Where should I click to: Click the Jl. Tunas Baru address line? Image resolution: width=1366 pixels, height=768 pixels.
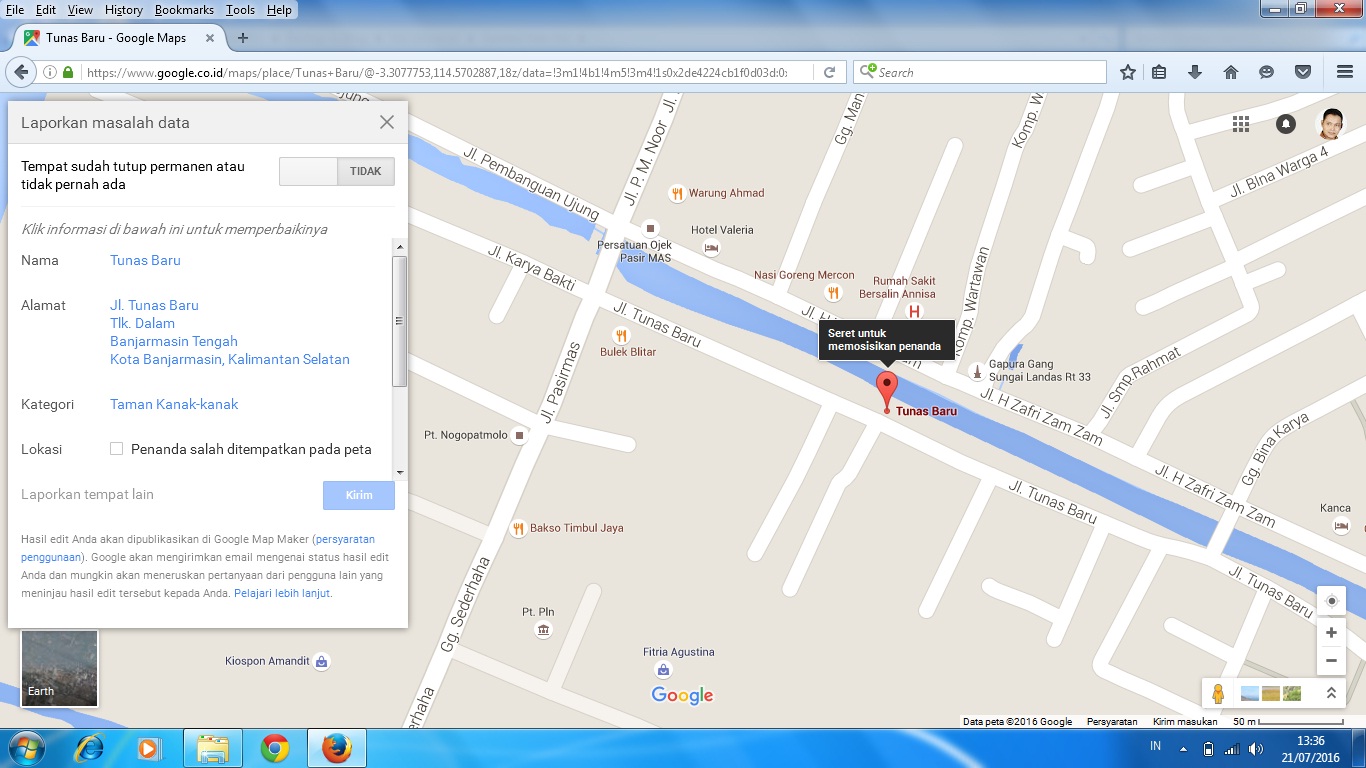tap(154, 305)
